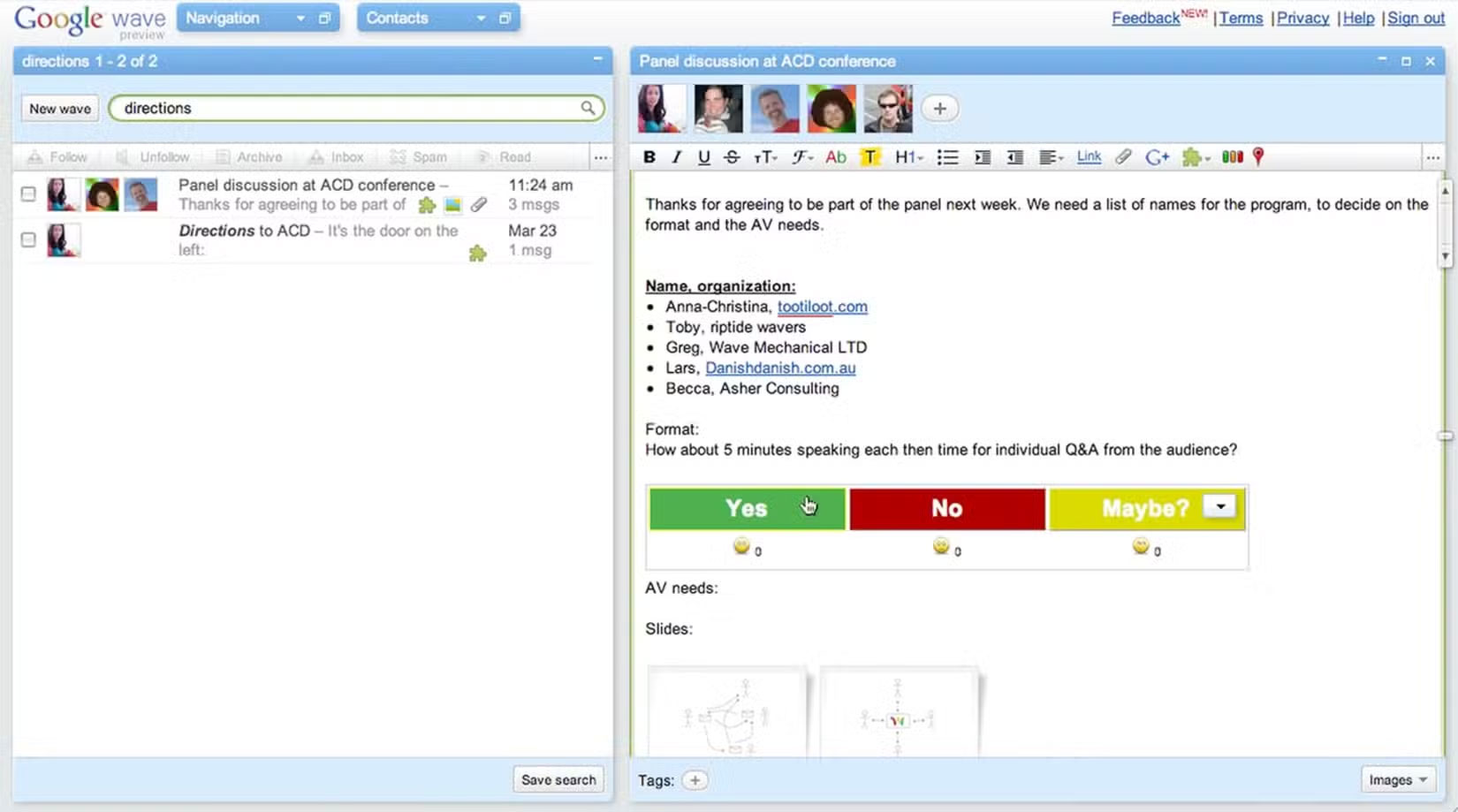The width and height of the screenshot is (1458, 812).
Task: Follow the Danishdanish.com.au link
Action: tap(780, 368)
